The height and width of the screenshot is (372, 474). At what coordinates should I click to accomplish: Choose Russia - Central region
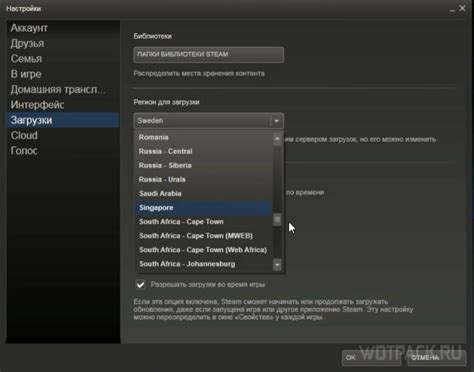(203, 151)
